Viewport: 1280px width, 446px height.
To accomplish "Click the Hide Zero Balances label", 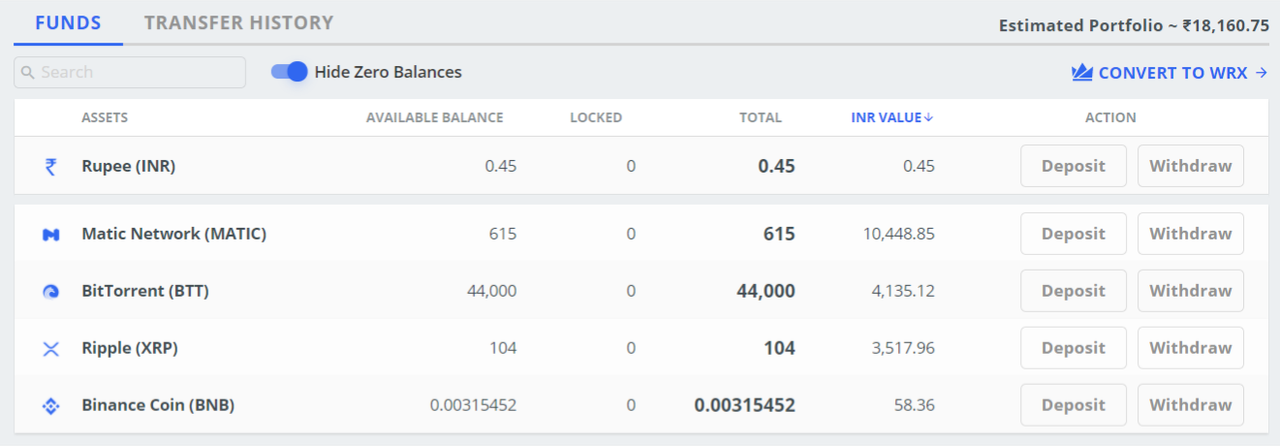I will 388,72.
